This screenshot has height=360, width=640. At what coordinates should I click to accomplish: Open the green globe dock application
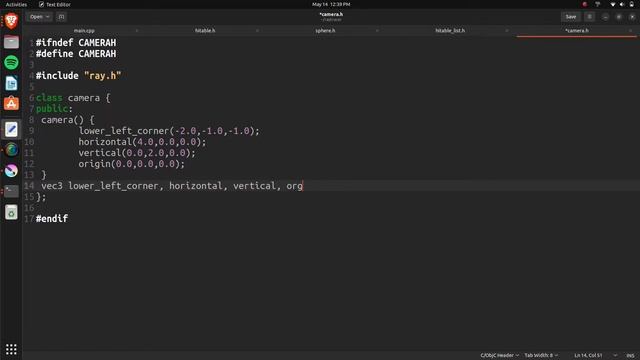click(x=11, y=150)
